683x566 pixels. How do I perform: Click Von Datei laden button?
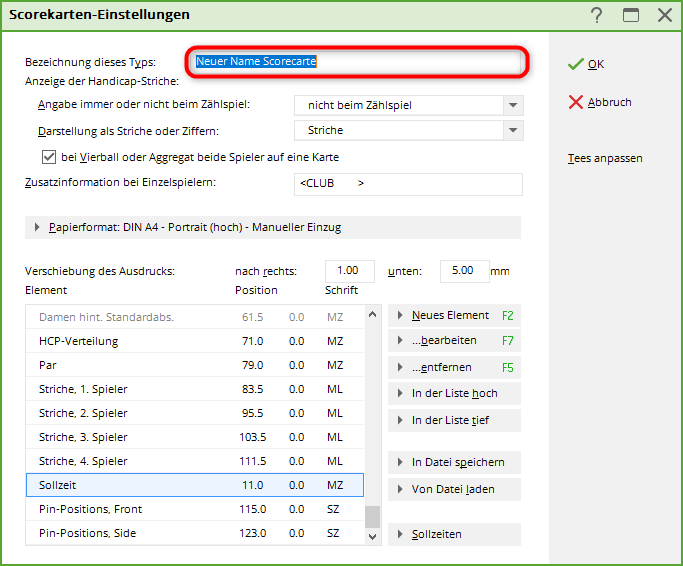tap(453, 489)
